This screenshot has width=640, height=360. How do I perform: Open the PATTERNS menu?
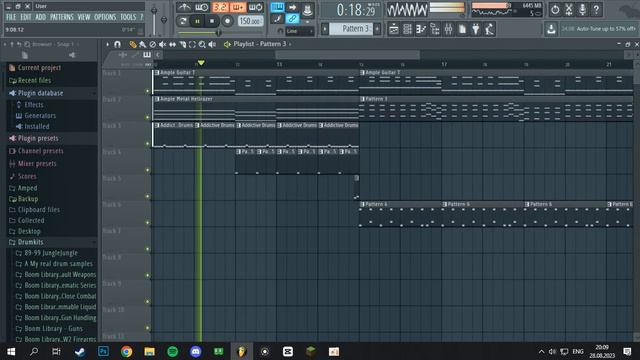62,17
